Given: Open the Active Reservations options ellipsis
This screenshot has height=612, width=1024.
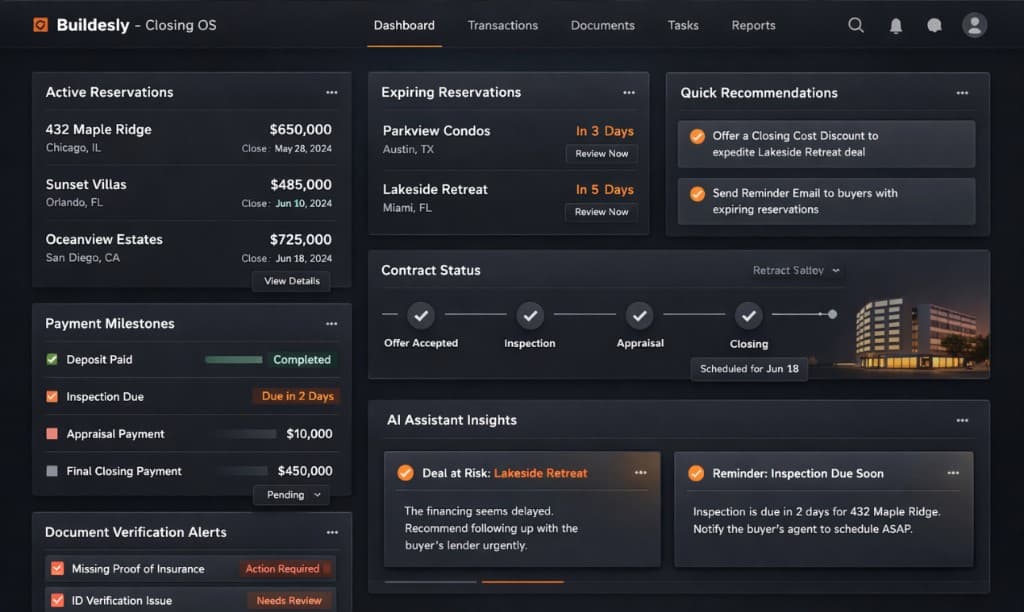Looking at the screenshot, I should [x=332, y=92].
